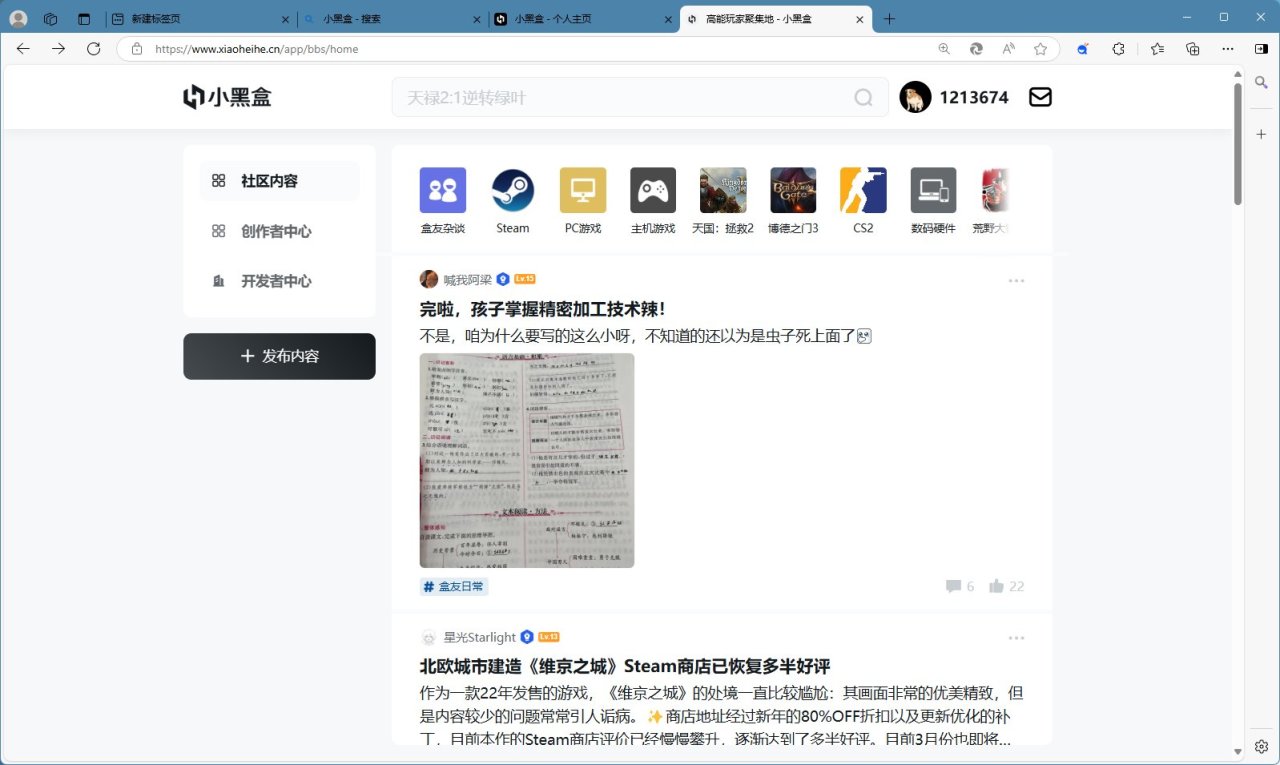Open the PC游戏 category icon
1280x765 pixels.
tap(583, 190)
